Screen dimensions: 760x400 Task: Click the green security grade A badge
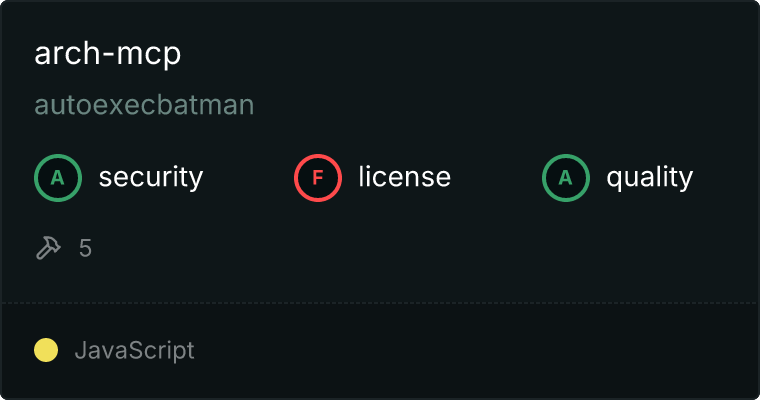[58, 178]
